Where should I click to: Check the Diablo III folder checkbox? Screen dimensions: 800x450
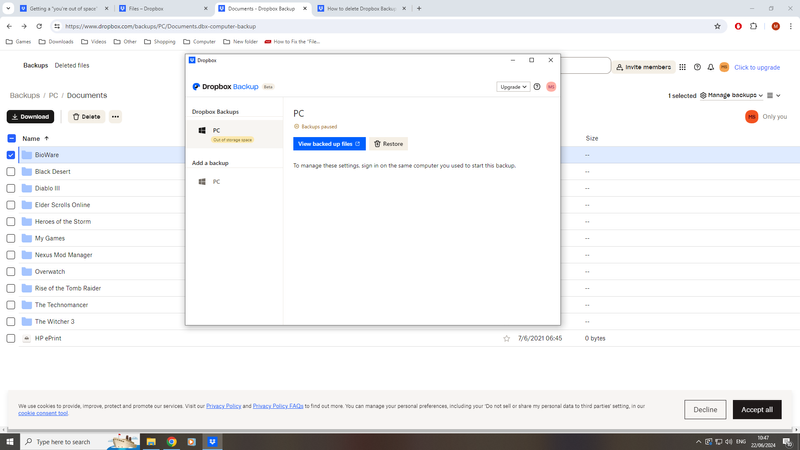(x=11, y=188)
